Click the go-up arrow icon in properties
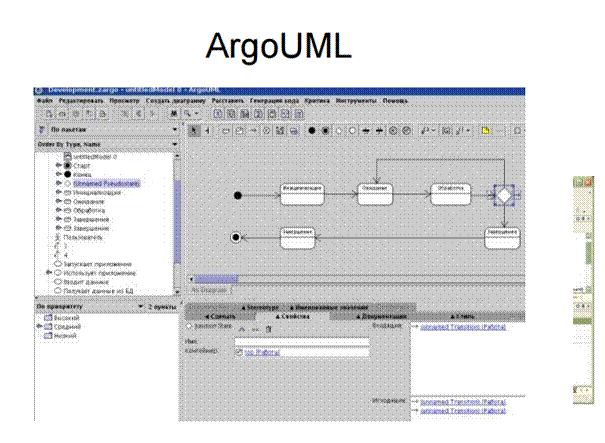The height and width of the screenshot is (443, 605). tap(242, 329)
